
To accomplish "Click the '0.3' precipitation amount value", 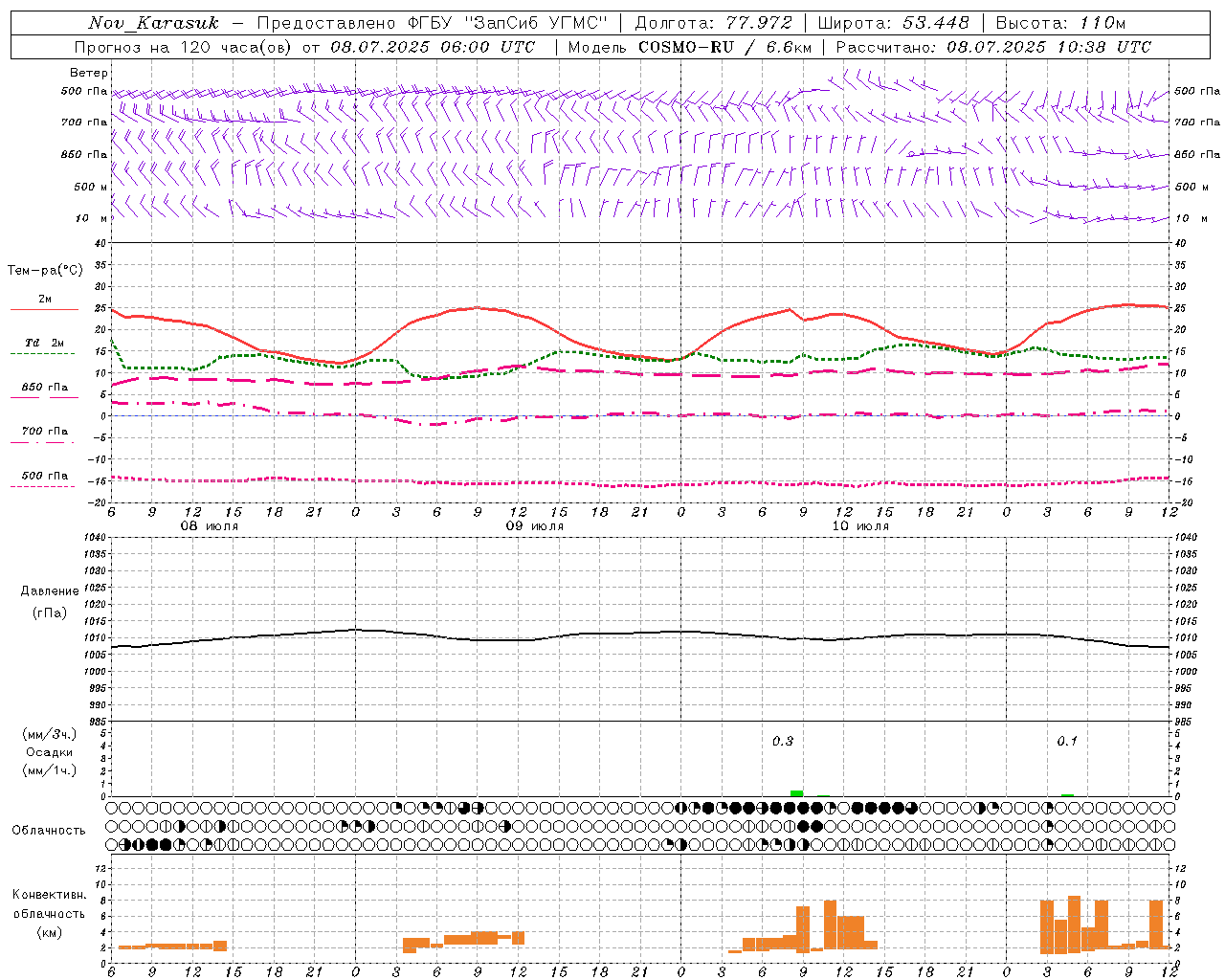I will pyautogui.click(x=783, y=742).
